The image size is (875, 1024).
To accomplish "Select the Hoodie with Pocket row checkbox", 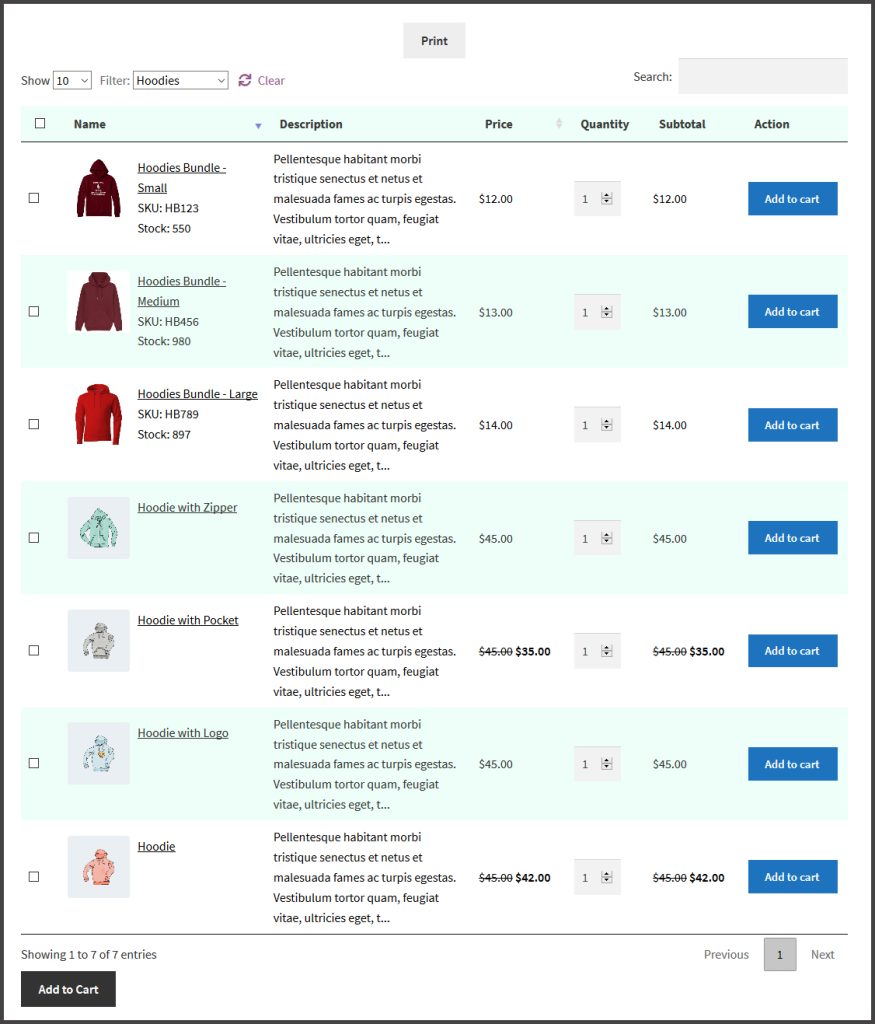I will pos(34,650).
